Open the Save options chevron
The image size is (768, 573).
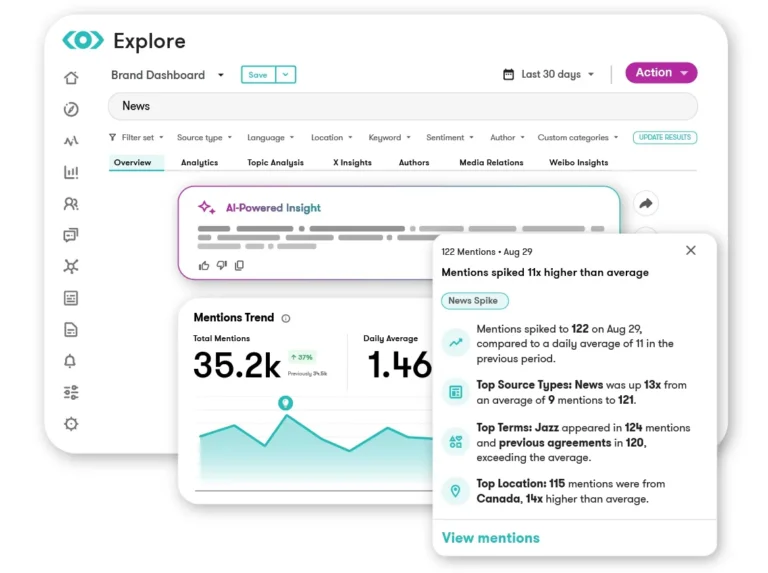286,74
